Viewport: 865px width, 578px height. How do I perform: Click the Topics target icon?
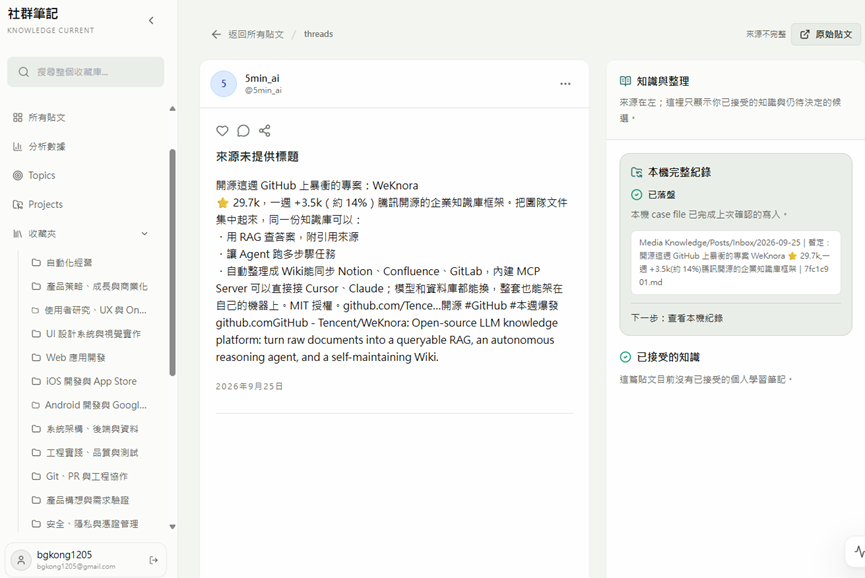click(x=18, y=175)
